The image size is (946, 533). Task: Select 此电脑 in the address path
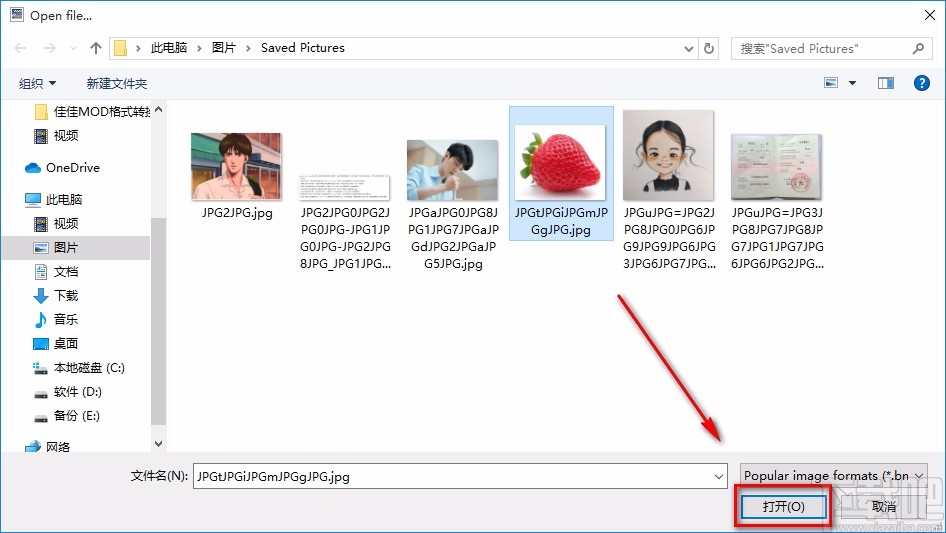coord(168,48)
